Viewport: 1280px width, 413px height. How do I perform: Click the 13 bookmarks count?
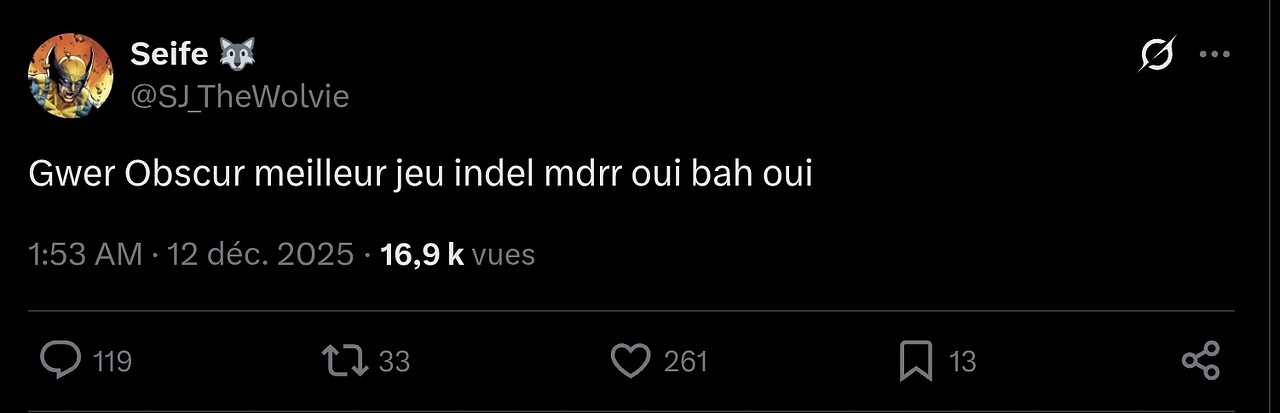(x=962, y=361)
